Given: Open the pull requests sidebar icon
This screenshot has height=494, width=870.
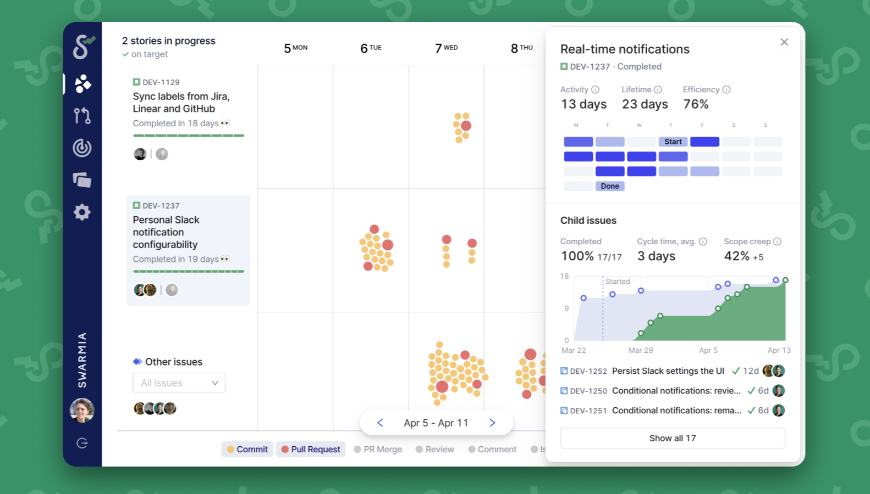Looking at the screenshot, I should pos(82,115).
